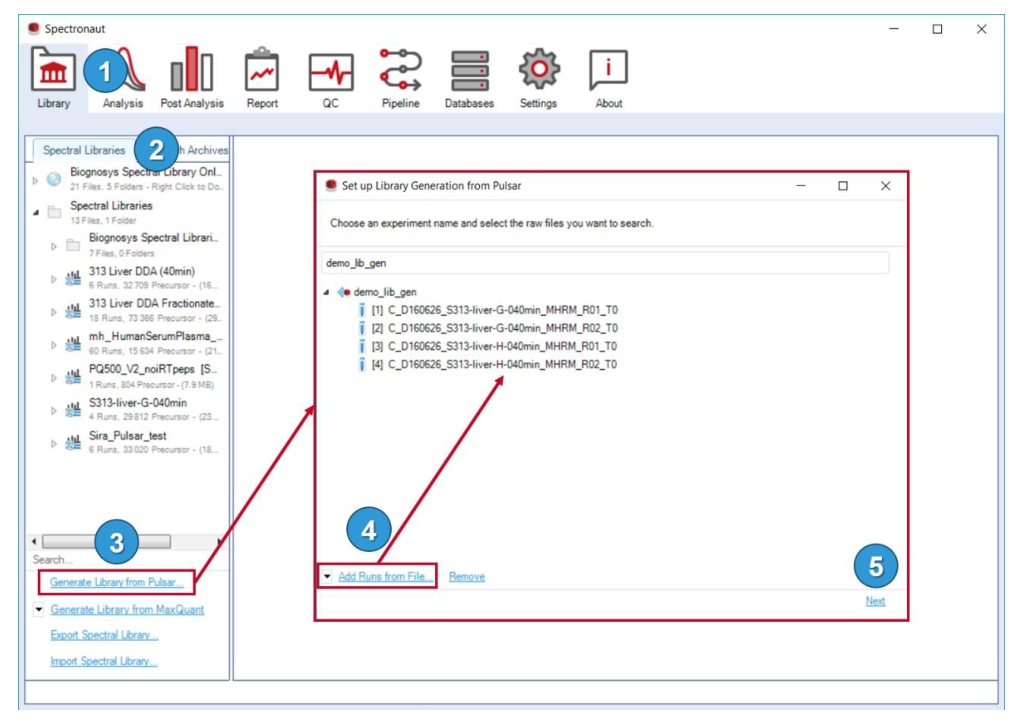Click the mh_HumanSerumPlasma library icon
Viewport: 1023px width, 724px height.
coord(73,344)
